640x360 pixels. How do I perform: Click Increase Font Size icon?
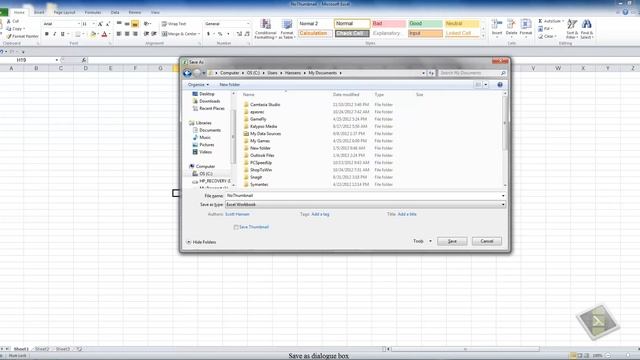tap(100, 24)
